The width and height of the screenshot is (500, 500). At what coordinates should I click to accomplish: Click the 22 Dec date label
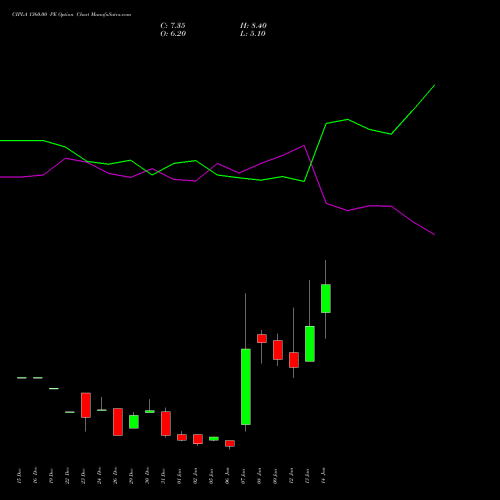click(x=67, y=476)
